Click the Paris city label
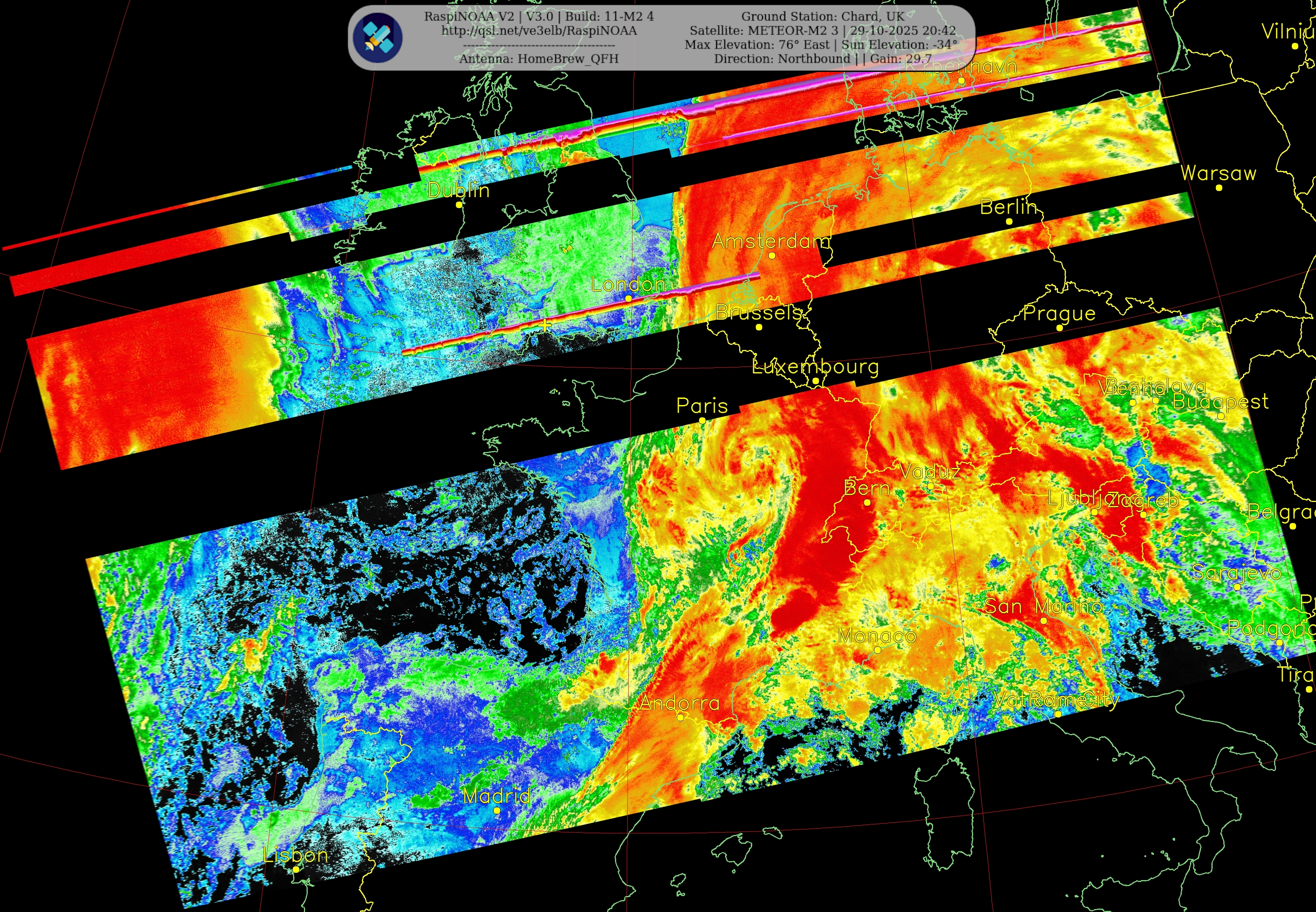This screenshot has width=1316, height=912. pyautogui.click(x=702, y=406)
